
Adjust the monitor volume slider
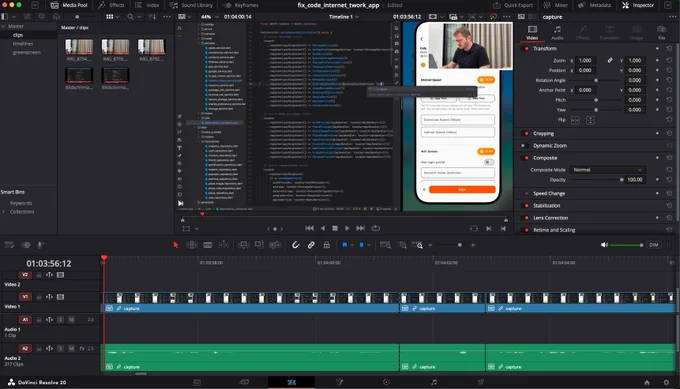[x=626, y=245]
